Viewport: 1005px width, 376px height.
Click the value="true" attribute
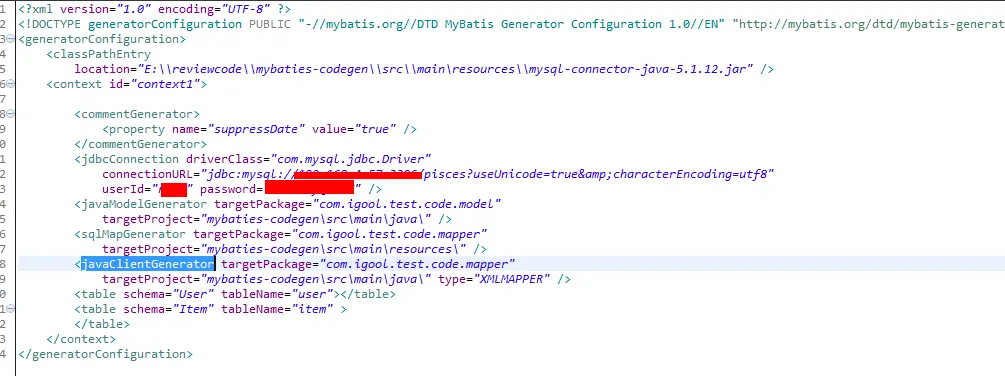(354, 129)
